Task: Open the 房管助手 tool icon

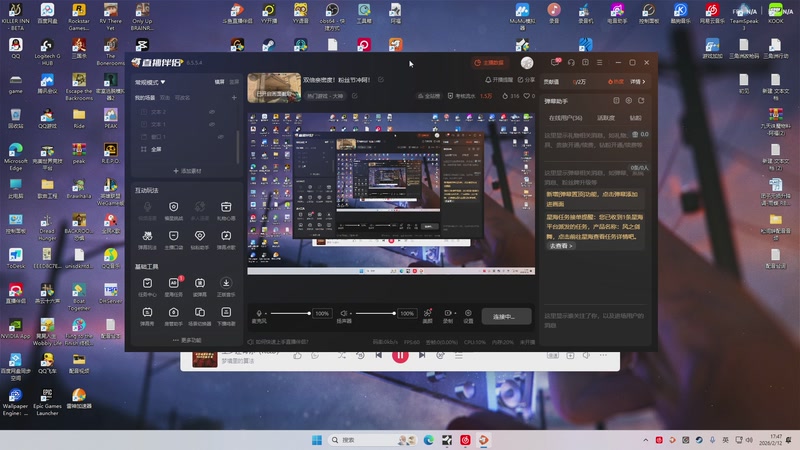Action: click(173, 312)
